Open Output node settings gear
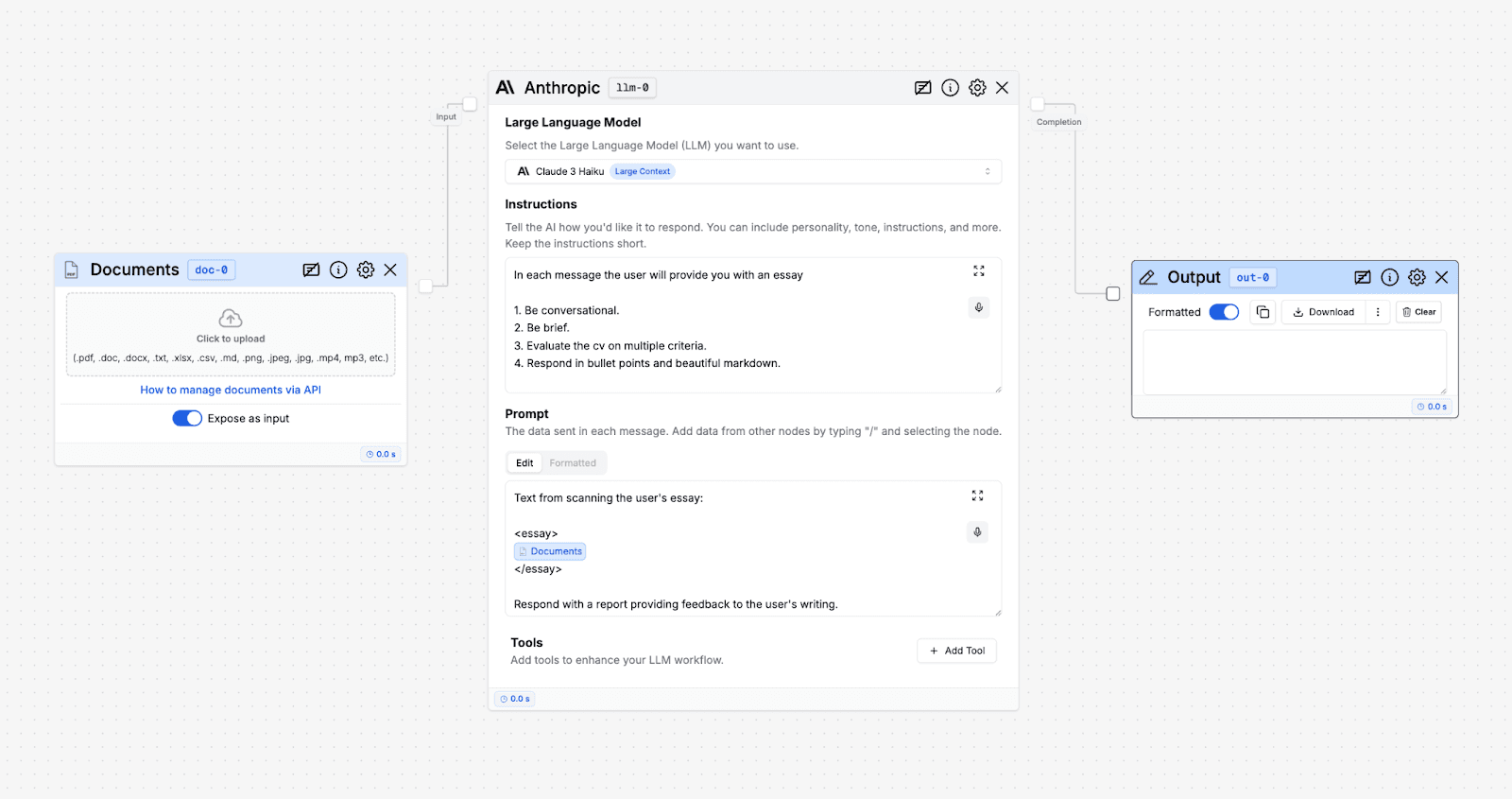1512x799 pixels. pyautogui.click(x=1417, y=278)
